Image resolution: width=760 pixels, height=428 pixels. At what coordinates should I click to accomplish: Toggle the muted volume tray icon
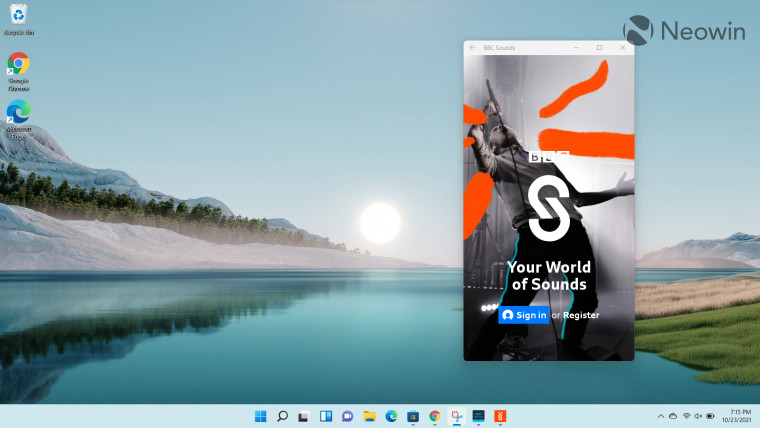698,416
